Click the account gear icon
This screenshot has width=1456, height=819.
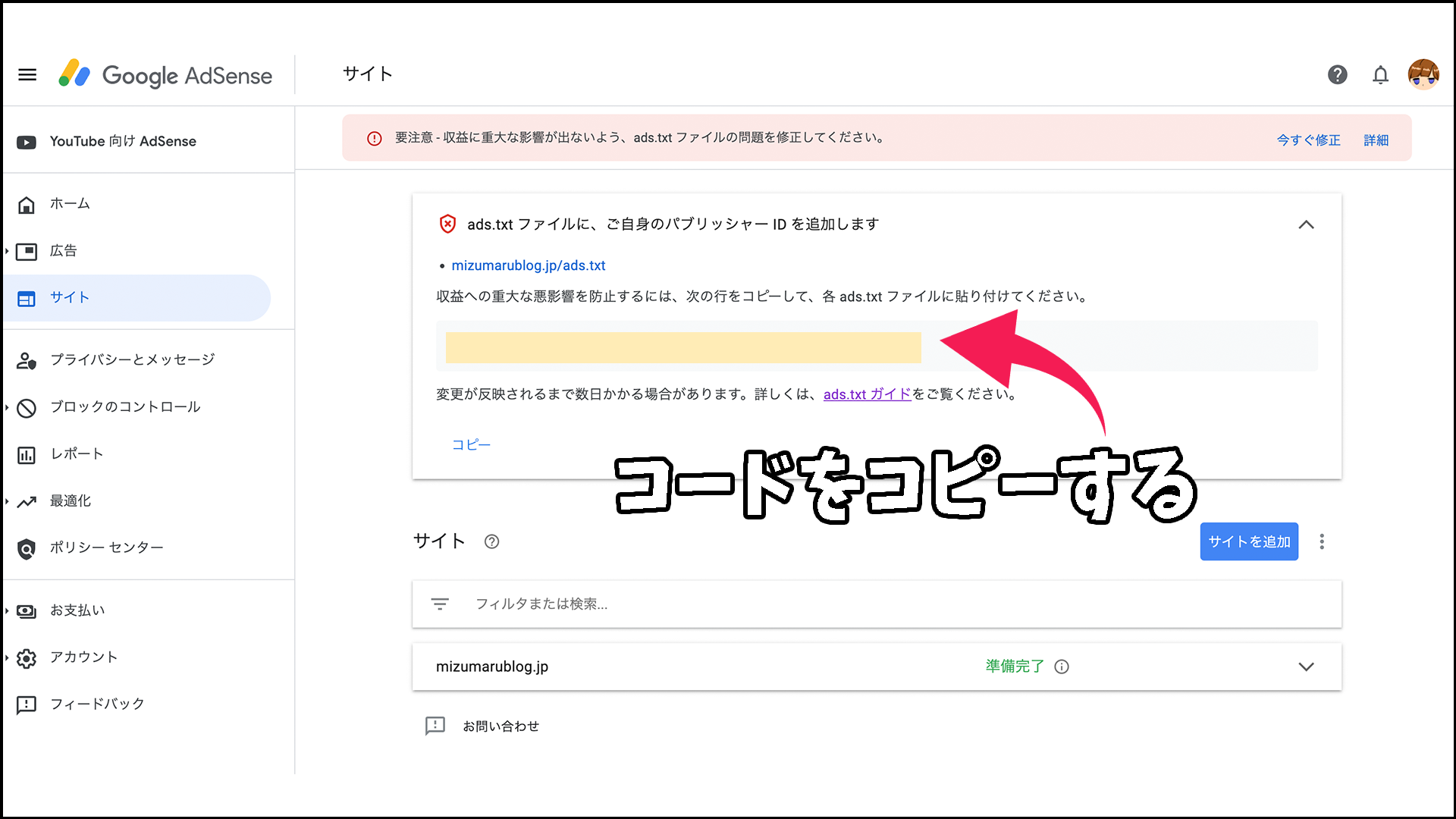(x=27, y=658)
